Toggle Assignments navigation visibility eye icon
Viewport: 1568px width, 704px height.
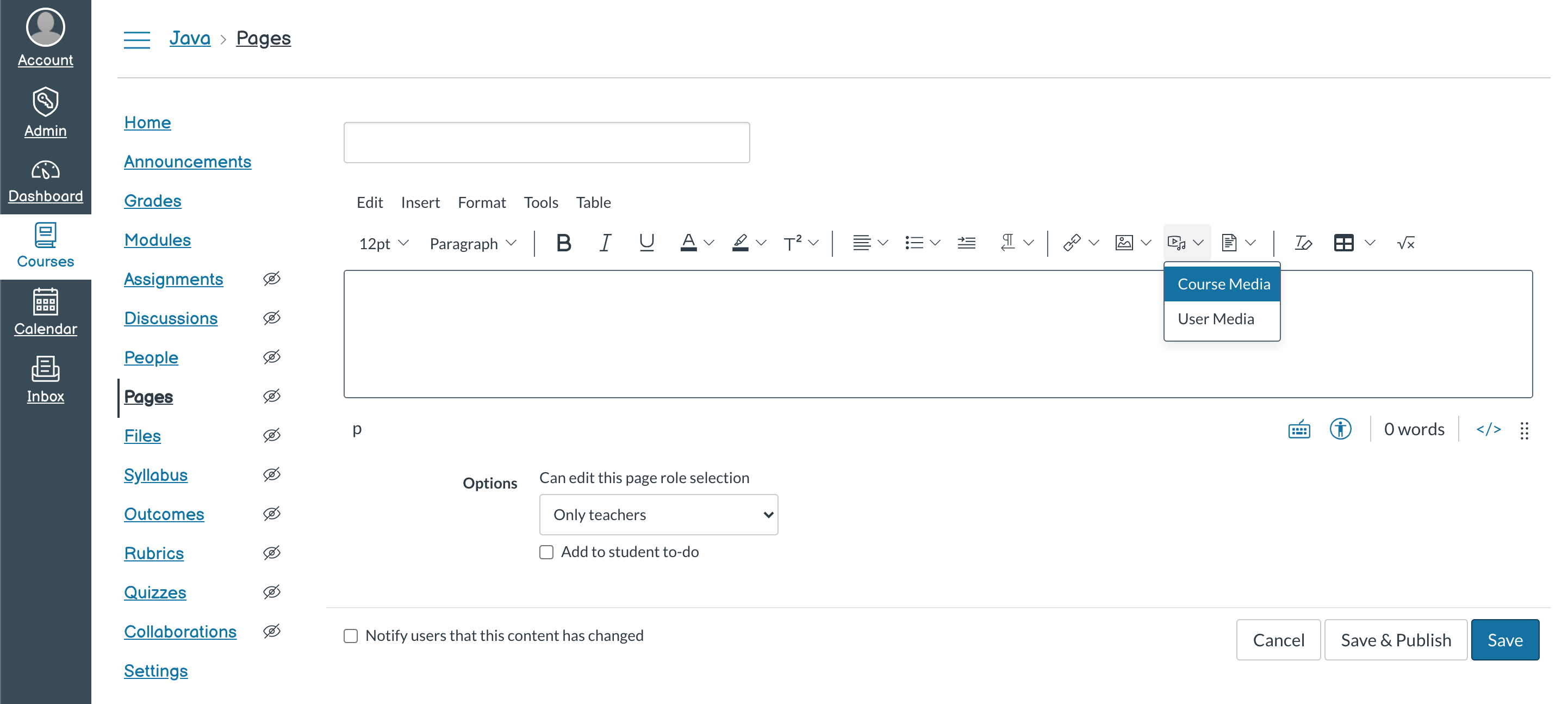click(271, 279)
